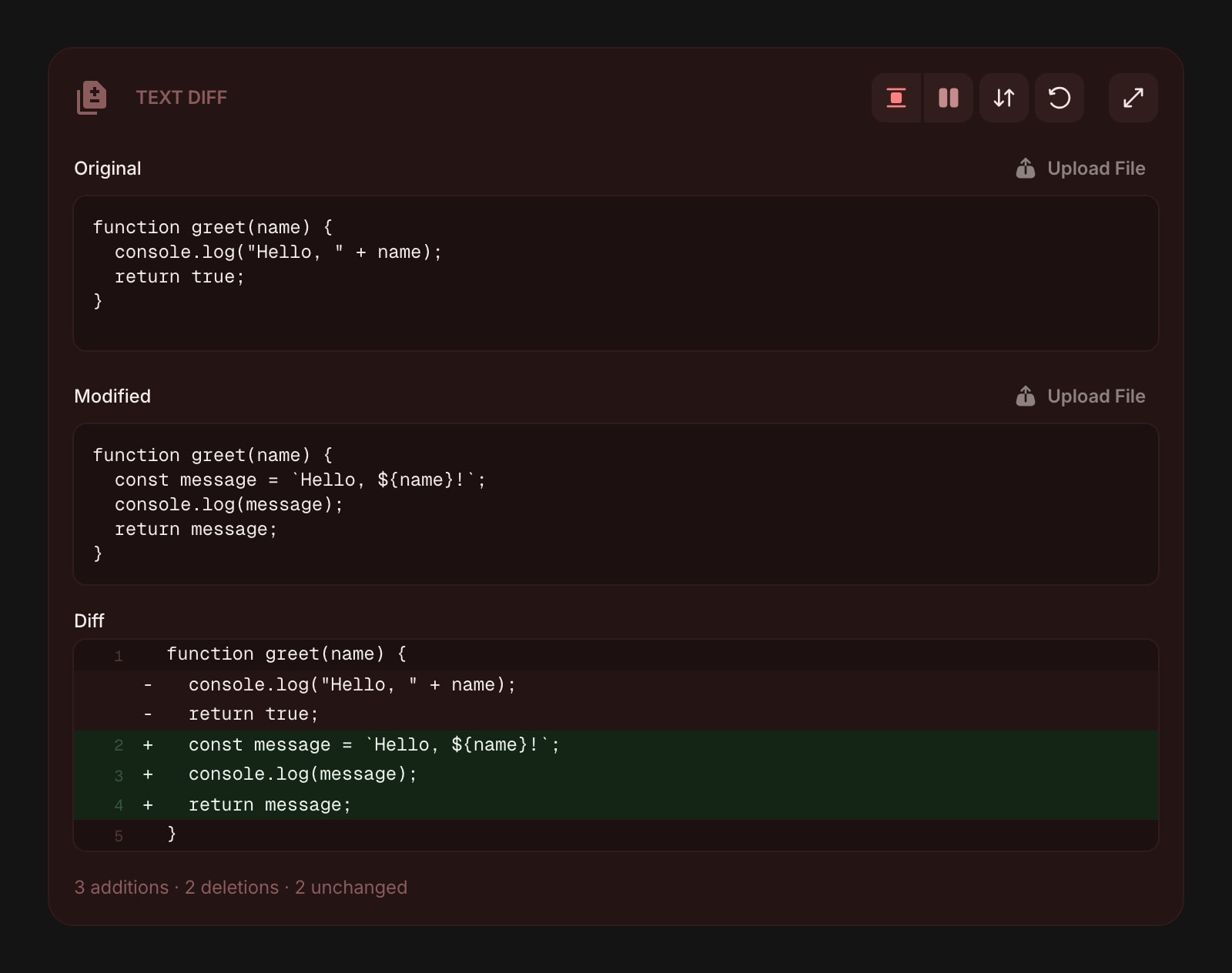Click the upload icon beside Original

coord(1024,168)
